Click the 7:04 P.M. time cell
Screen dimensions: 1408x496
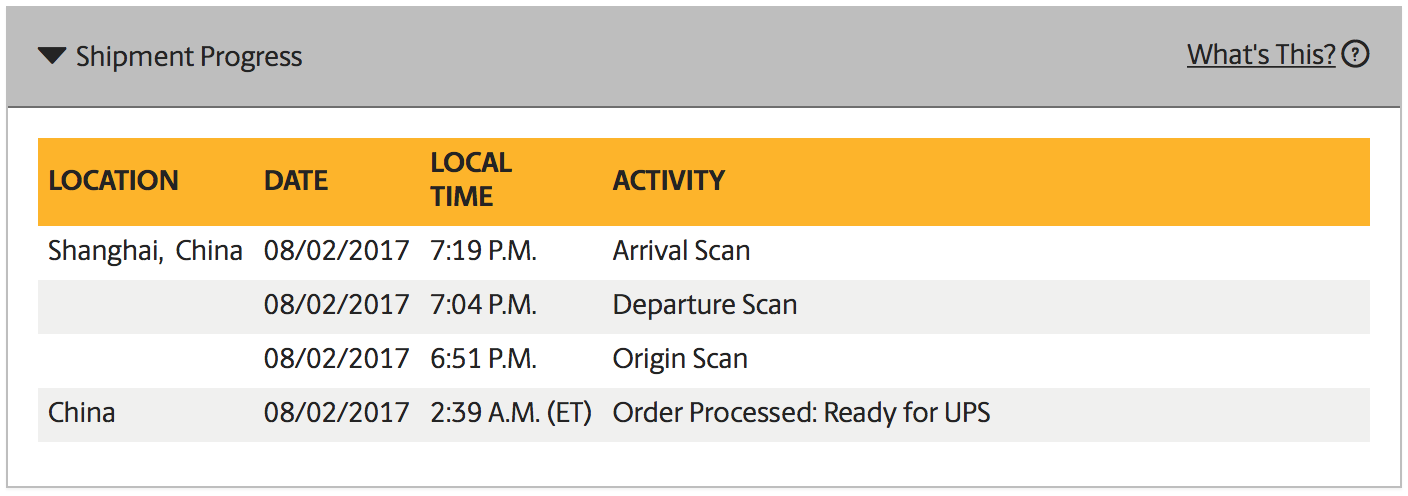click(x=484, y=305)
